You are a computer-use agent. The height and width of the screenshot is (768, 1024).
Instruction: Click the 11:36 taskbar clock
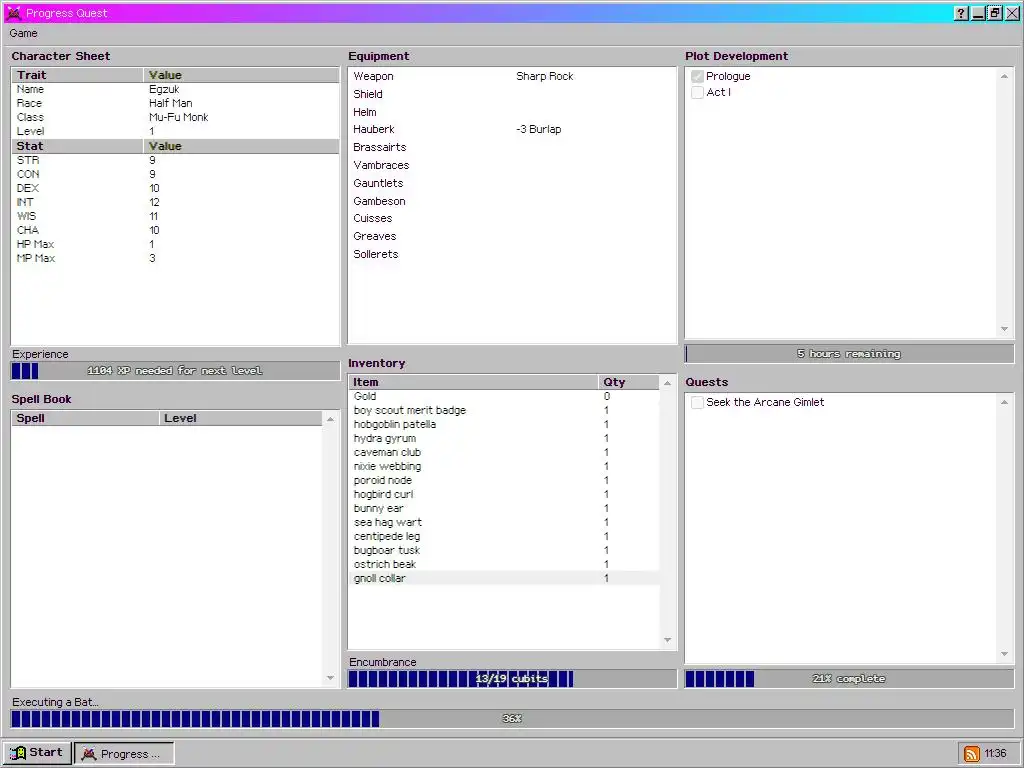tap(995, 754)
